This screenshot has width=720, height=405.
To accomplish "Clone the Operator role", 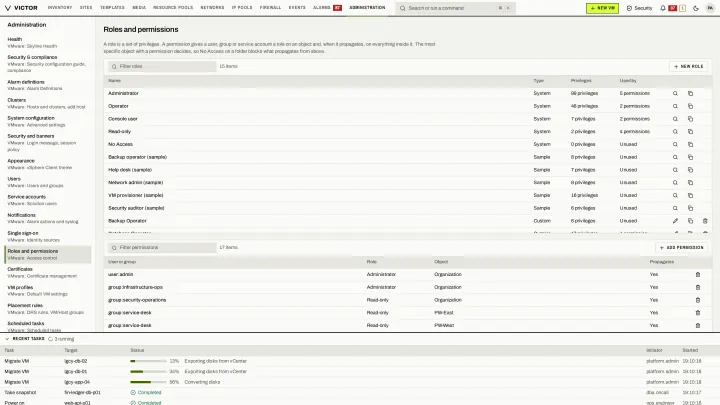I will [x=690, y=106].
